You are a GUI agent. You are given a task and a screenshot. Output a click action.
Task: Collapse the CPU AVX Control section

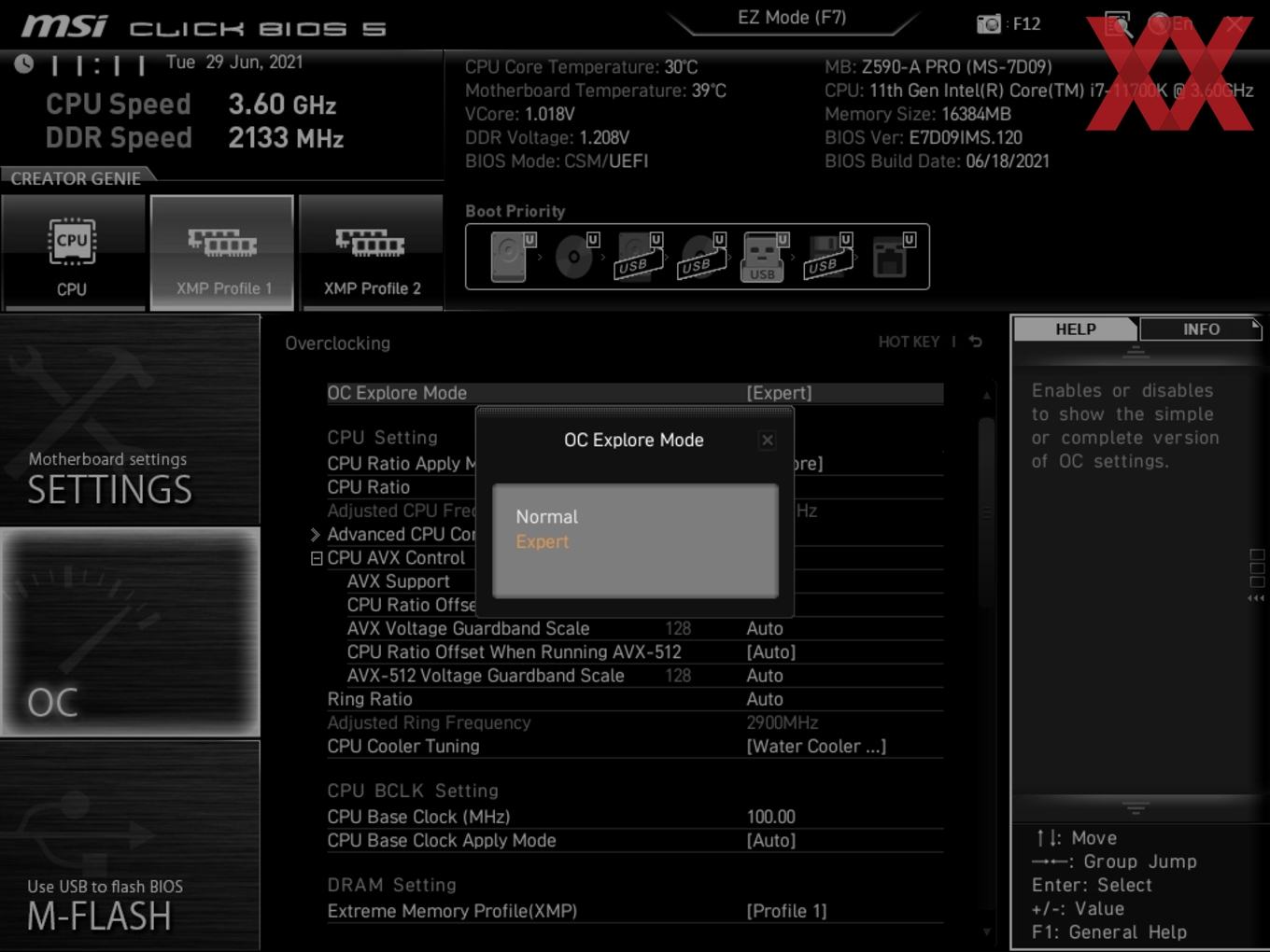317,558
